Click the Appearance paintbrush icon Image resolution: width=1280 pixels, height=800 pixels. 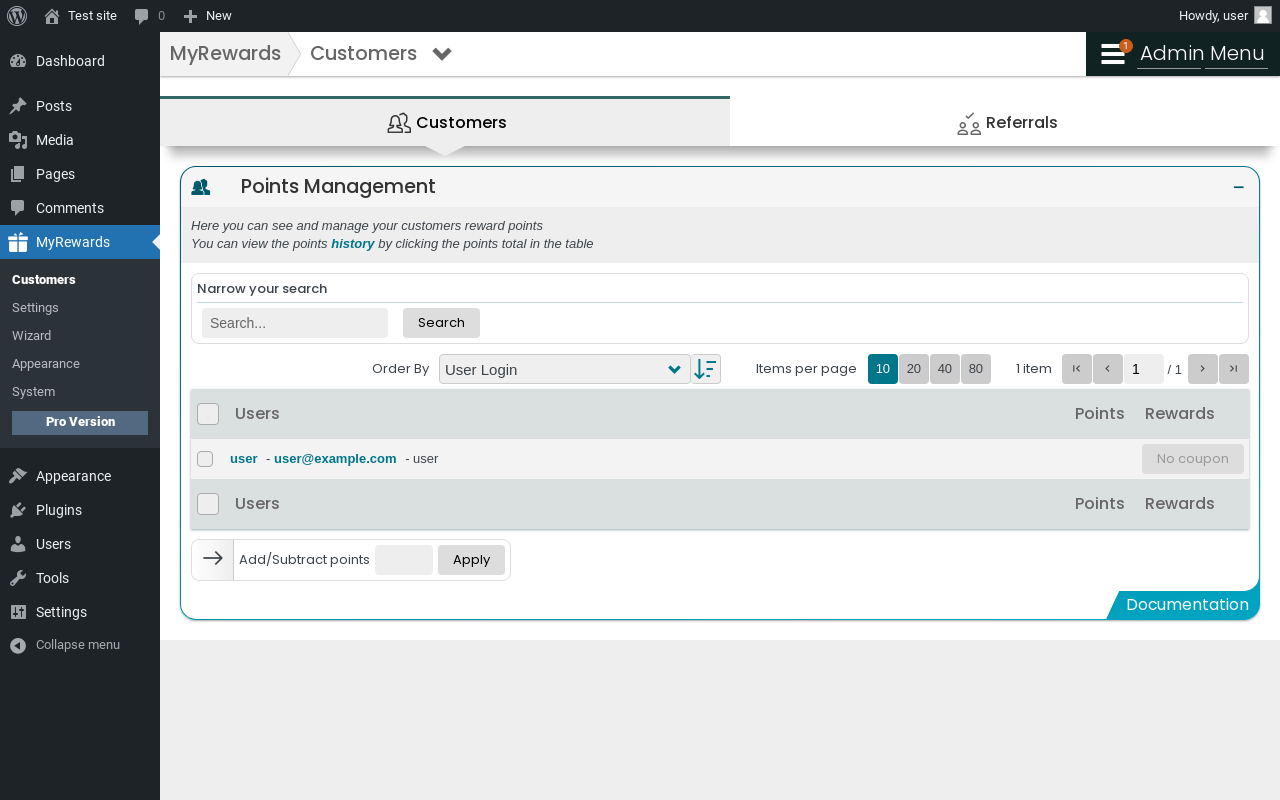click(18, 476)
